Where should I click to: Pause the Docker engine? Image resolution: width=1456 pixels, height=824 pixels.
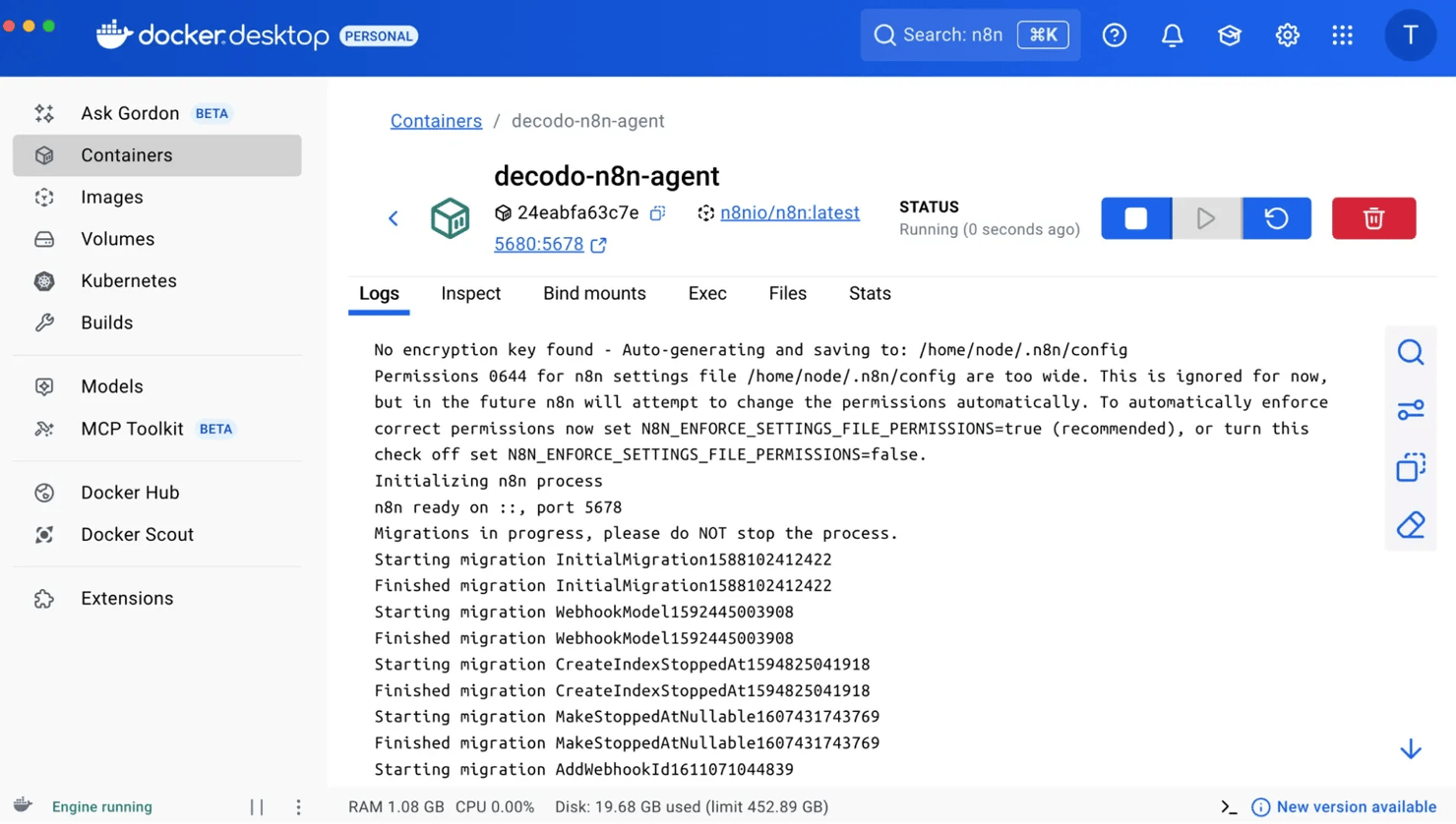pyautogui.click(x=257, y=806)
